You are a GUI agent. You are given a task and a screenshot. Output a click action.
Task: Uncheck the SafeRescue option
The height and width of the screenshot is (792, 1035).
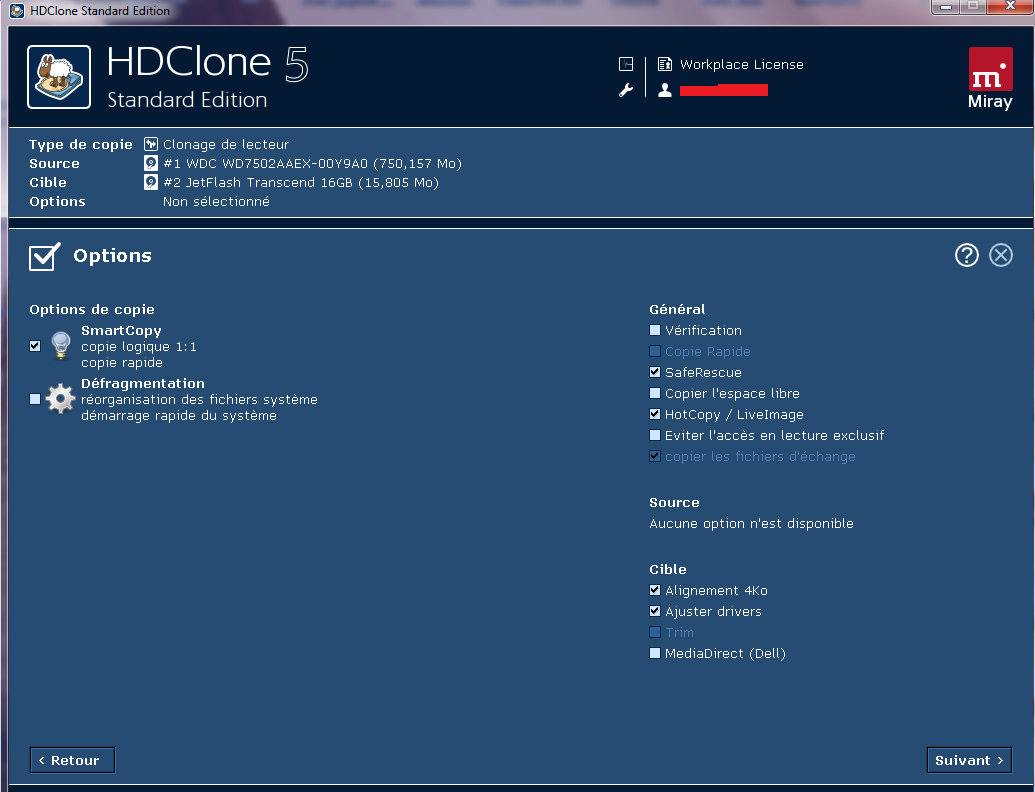tap(655, 372)
